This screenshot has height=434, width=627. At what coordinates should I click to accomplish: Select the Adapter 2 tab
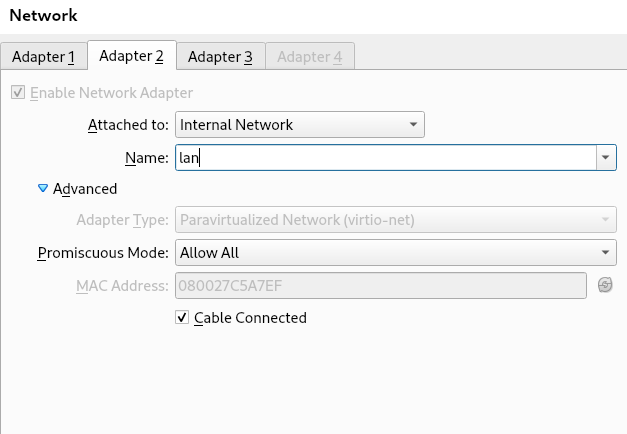131,56
